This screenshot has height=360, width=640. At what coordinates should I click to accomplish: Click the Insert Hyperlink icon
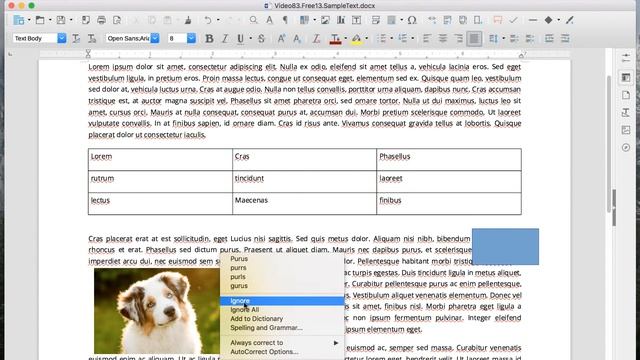coord(432,20)
